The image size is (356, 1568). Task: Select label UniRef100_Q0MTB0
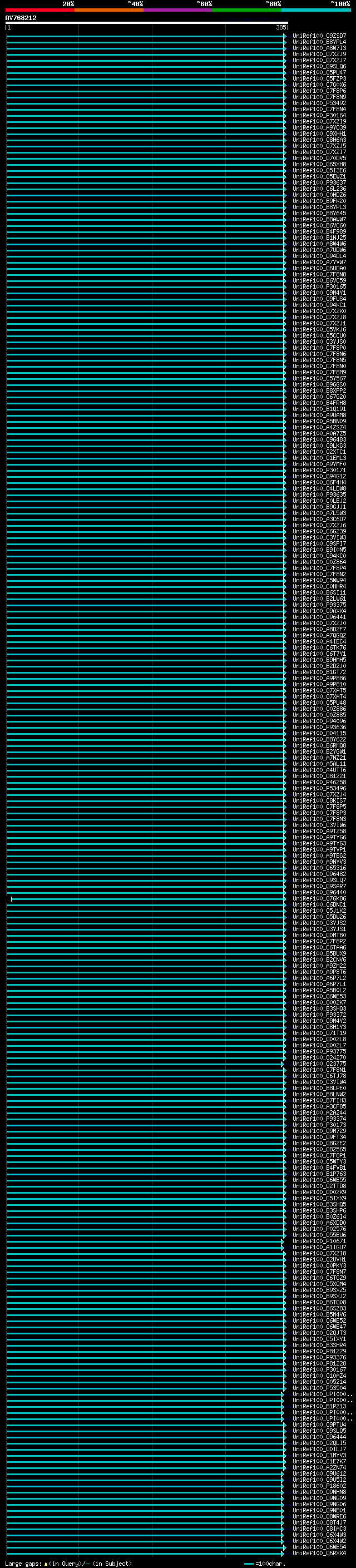click(x=319, y=935)
